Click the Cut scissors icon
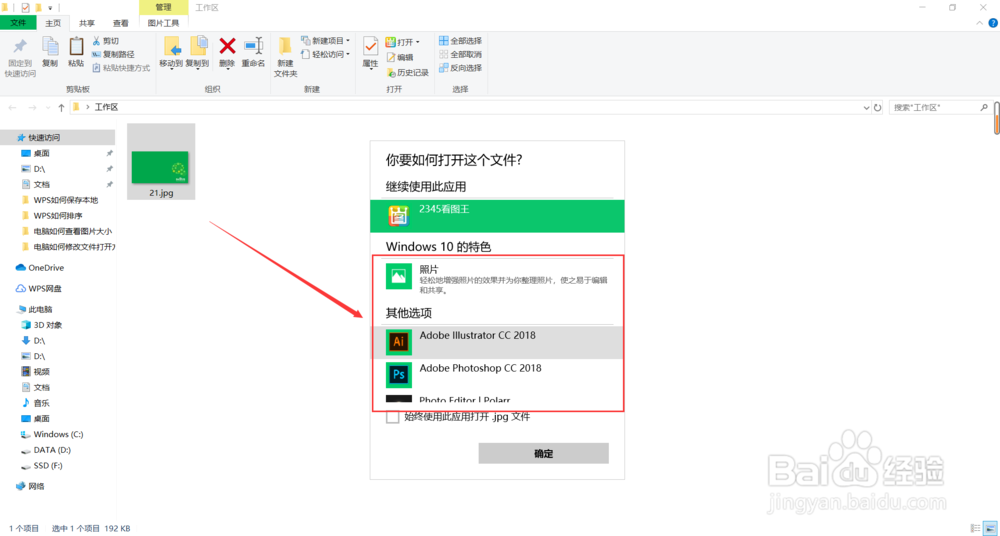 click(96, 41)
